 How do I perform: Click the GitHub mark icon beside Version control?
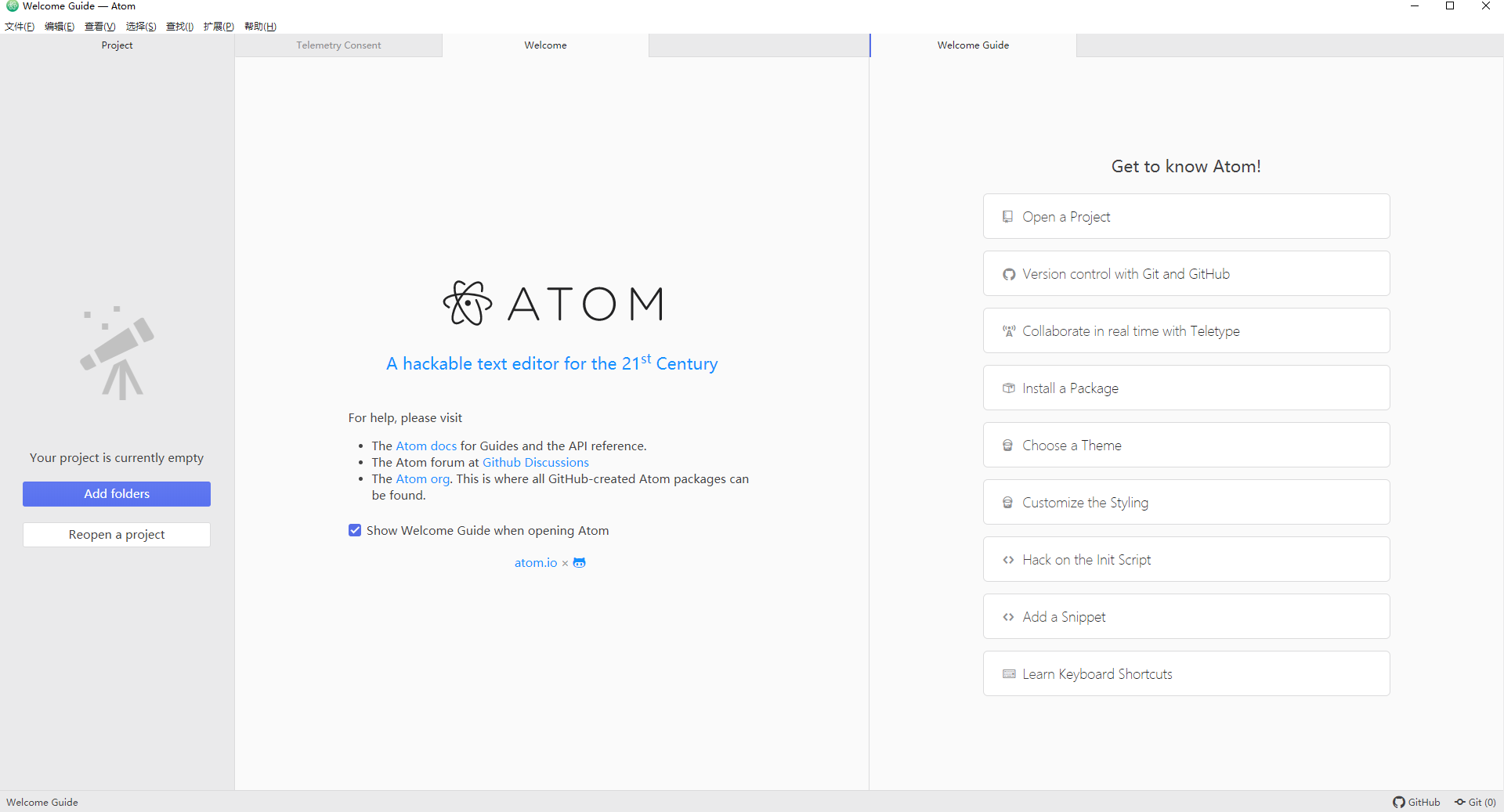(1009, 274)
